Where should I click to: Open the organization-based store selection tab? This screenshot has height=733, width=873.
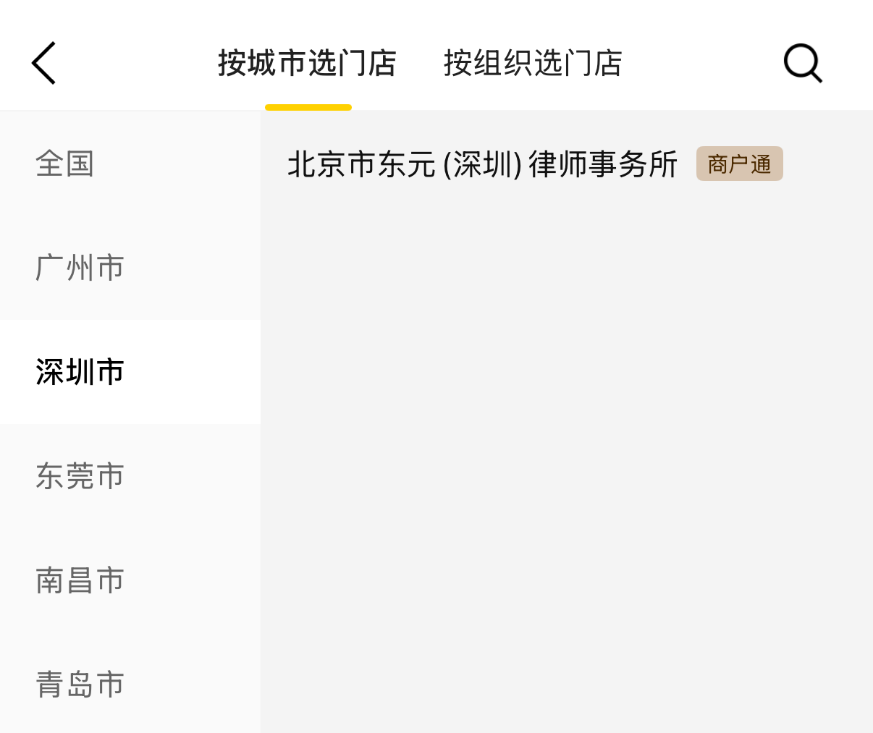tap(533, 63)
